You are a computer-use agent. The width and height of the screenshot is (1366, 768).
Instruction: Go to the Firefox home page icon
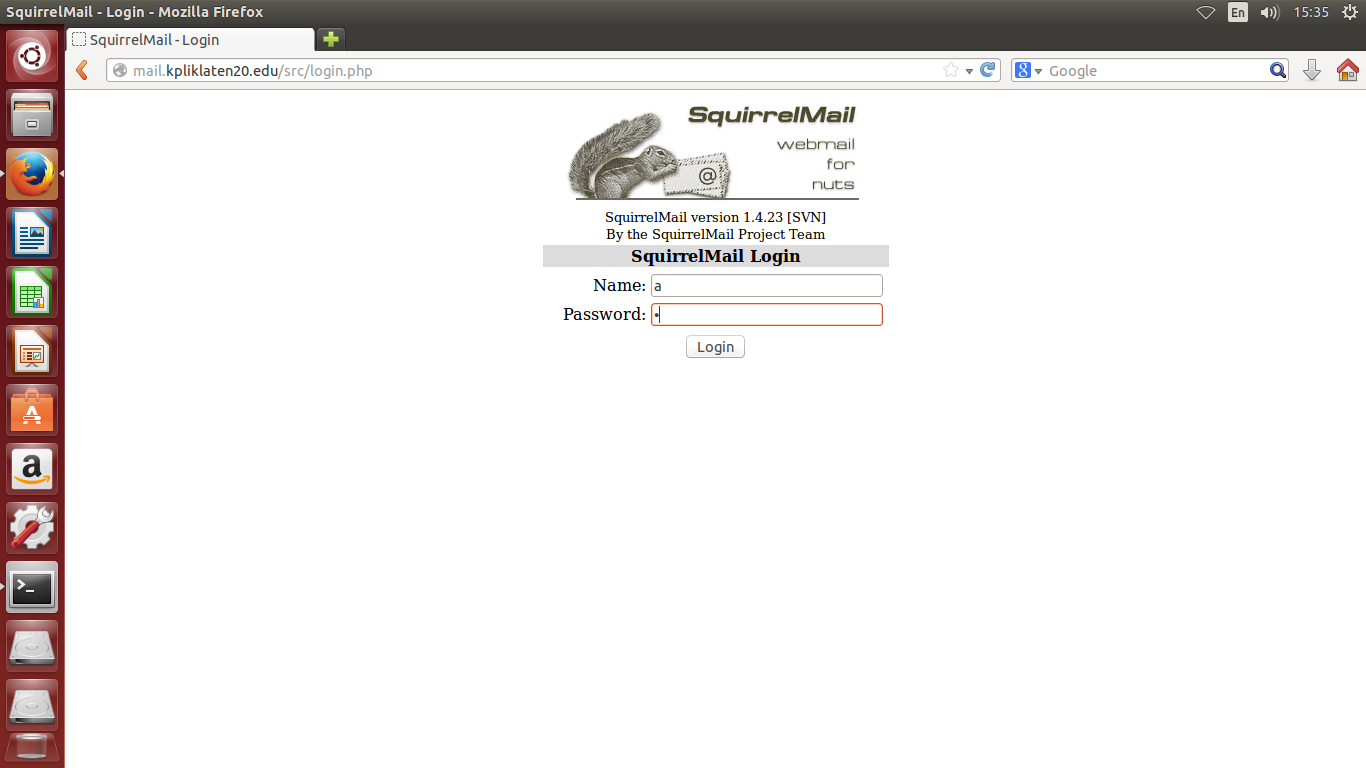1347,70
